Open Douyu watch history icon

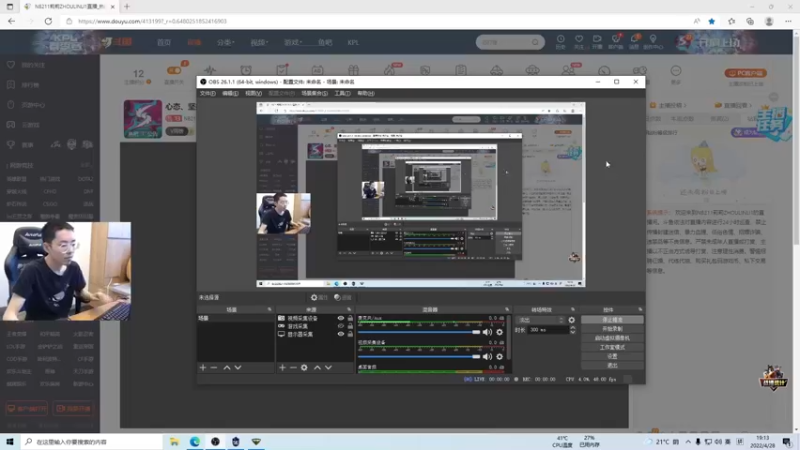pos(560,39)
